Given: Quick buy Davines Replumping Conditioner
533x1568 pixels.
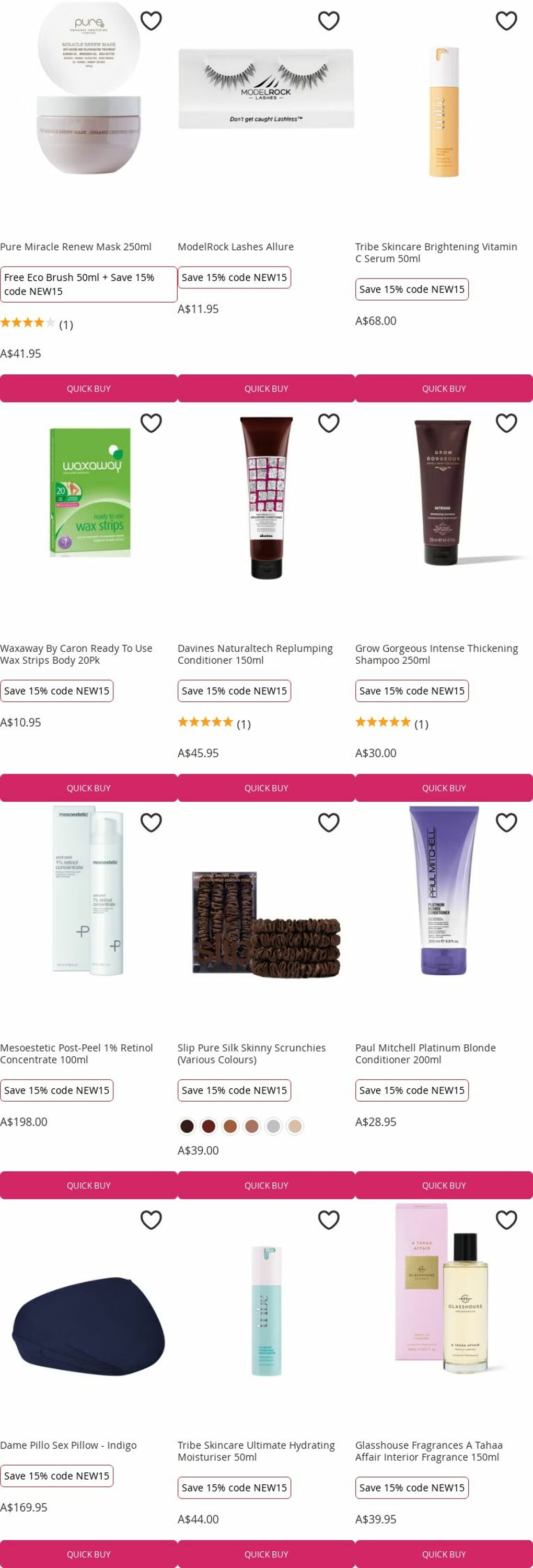Looking at the screenshot, I should [266, 788].
